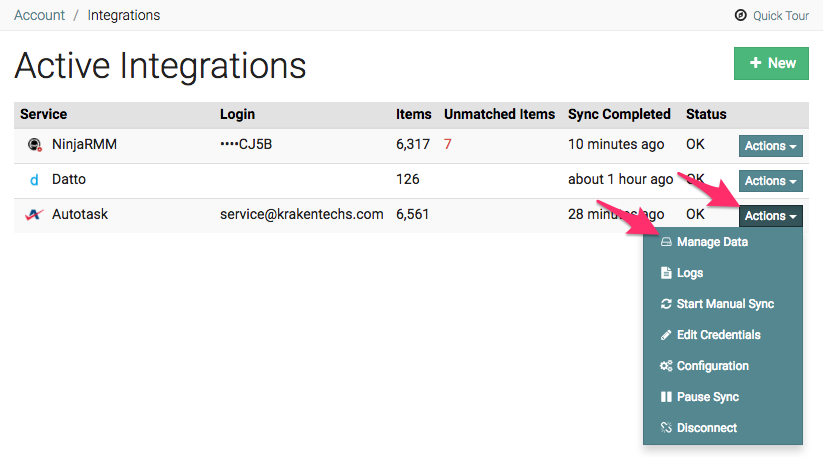Open Actions dropdown for Datto
The image size is (823, 457).
pyautogui.click(x=771, y=181)
